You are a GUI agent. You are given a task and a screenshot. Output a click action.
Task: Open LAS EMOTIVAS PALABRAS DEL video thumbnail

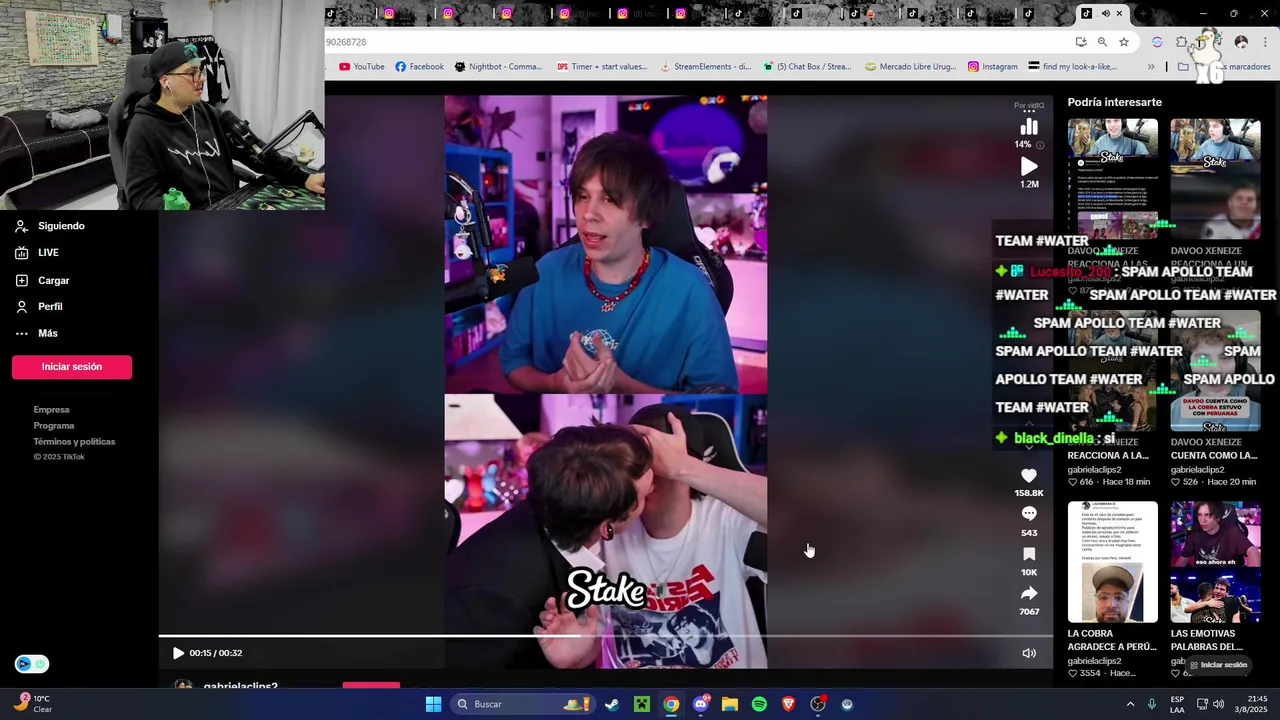click(x=1215, y=562)
